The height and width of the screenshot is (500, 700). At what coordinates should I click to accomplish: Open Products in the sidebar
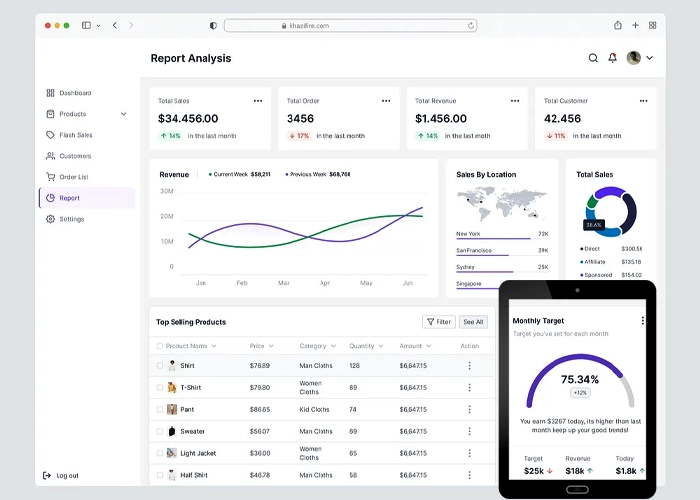(73, 114)
